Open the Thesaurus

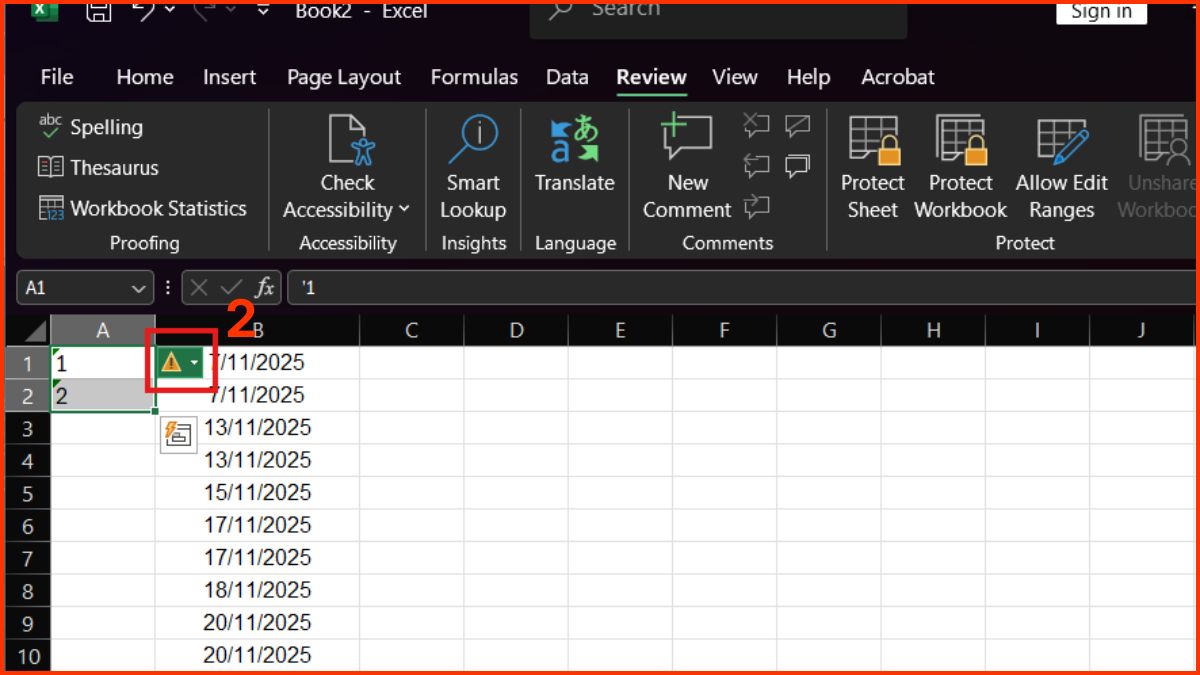click(98, 167)
